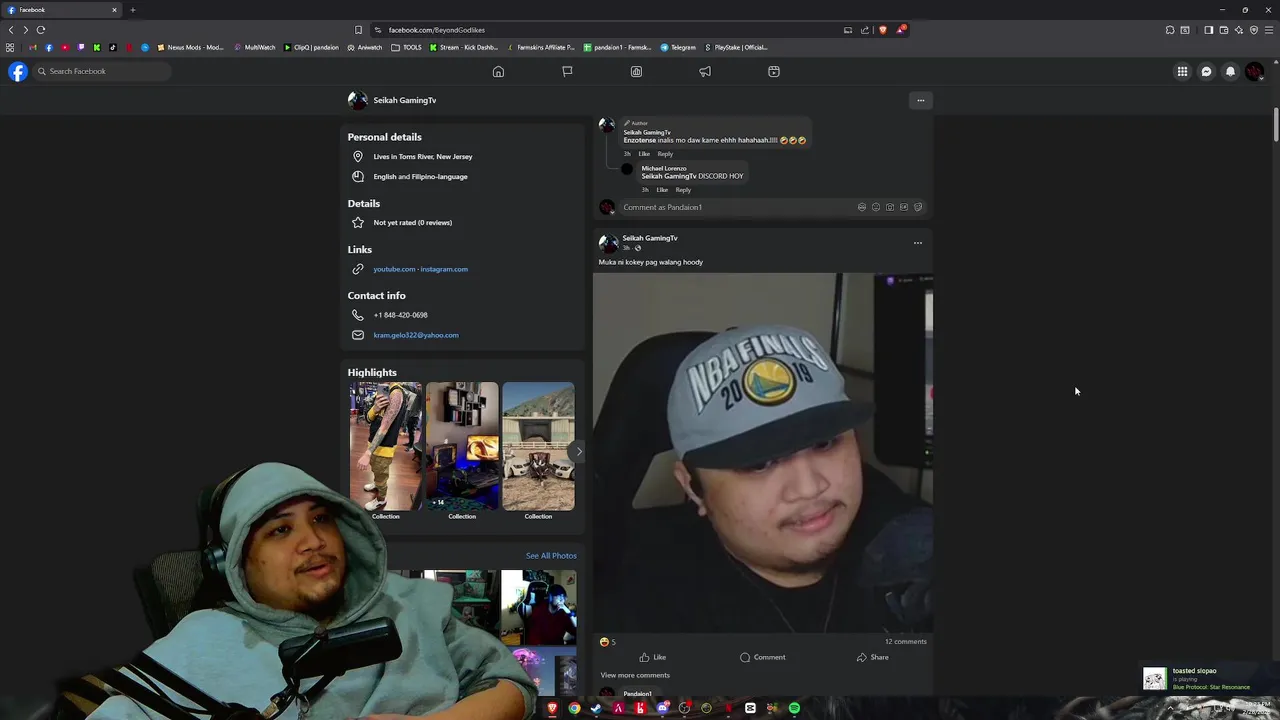Open the Brave VPN icon
The height and width of the screenshot is (720, 1280).
pyautogui.click(x=1253, y=30)
